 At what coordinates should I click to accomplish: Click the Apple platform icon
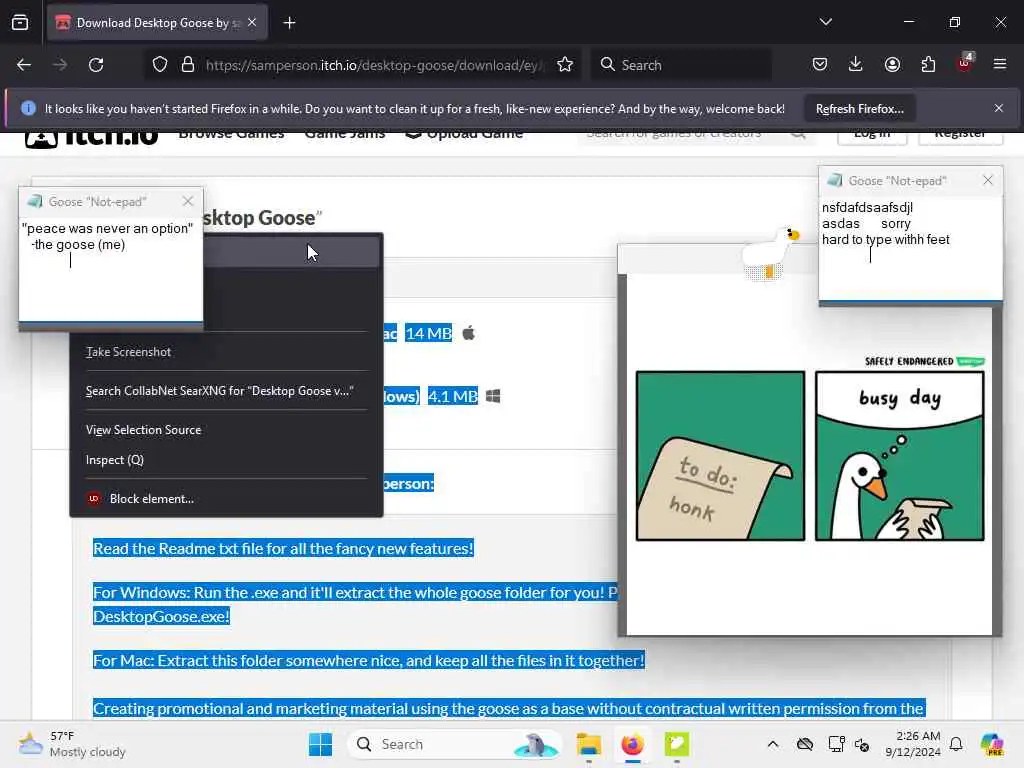click(x=469, y=333)
